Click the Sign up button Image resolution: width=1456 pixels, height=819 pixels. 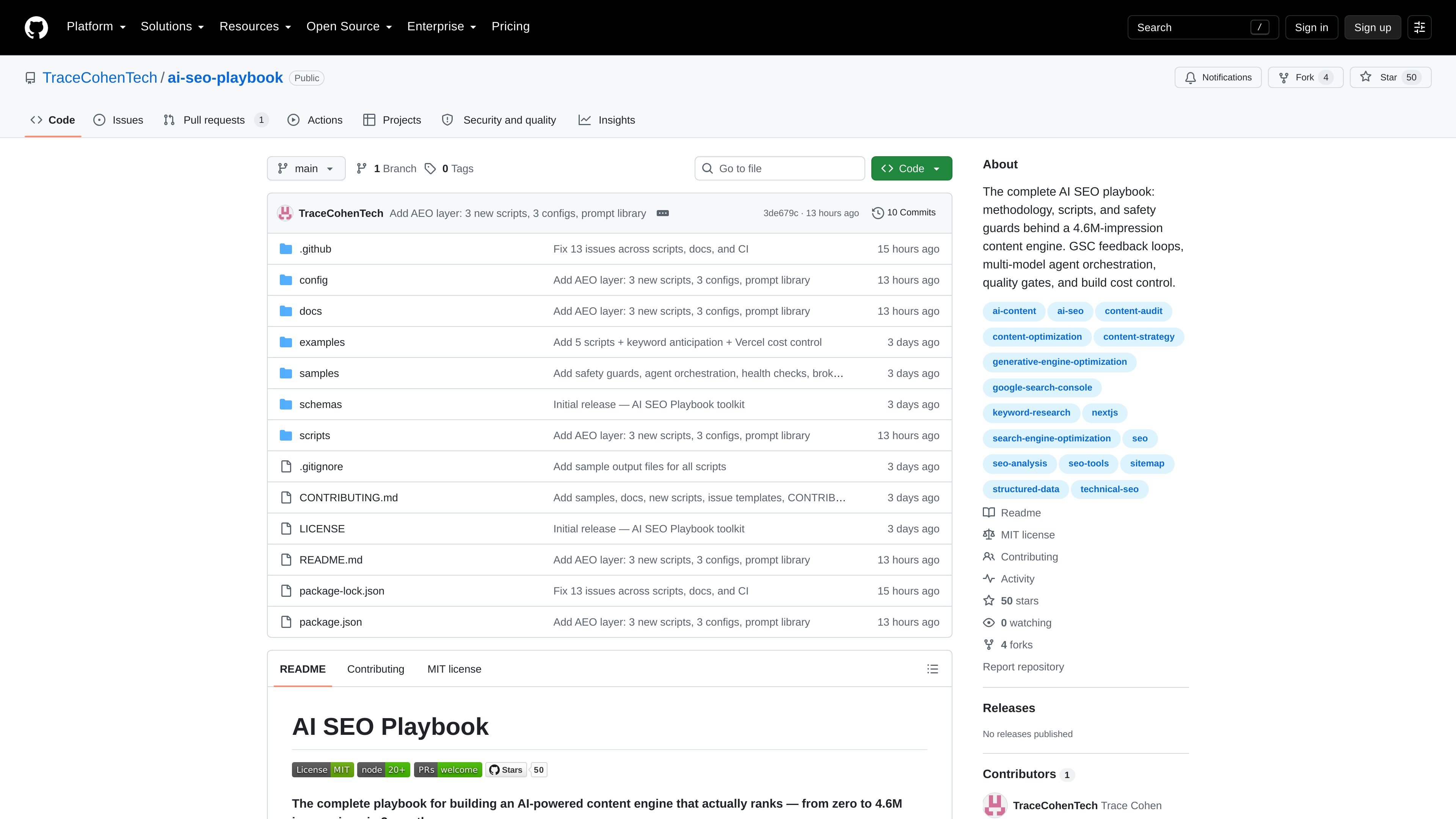tap(1372, 27)
